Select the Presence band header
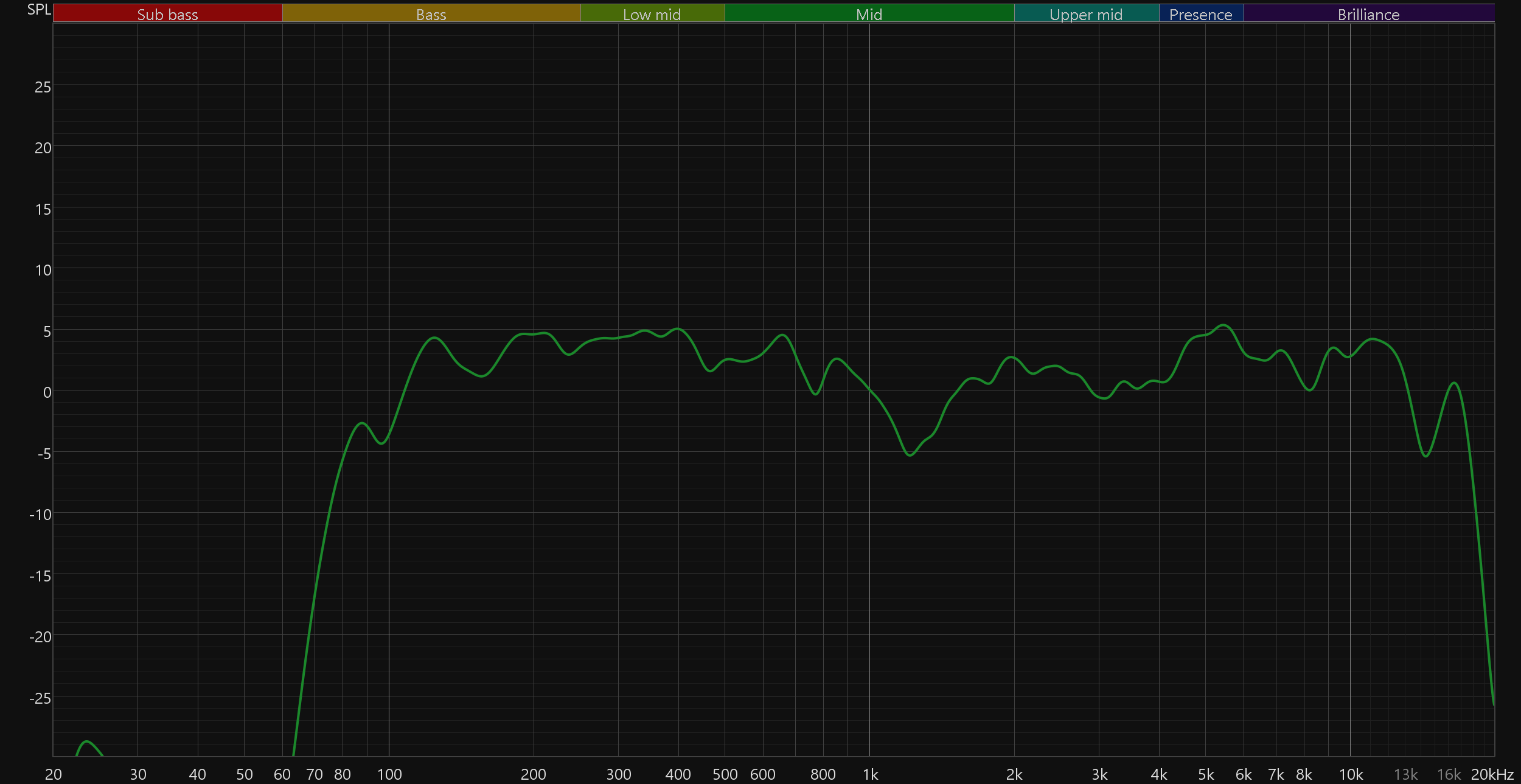The width and height of the screenshot is (1521, 784). pyautogui.click(x=1200, y=14)
